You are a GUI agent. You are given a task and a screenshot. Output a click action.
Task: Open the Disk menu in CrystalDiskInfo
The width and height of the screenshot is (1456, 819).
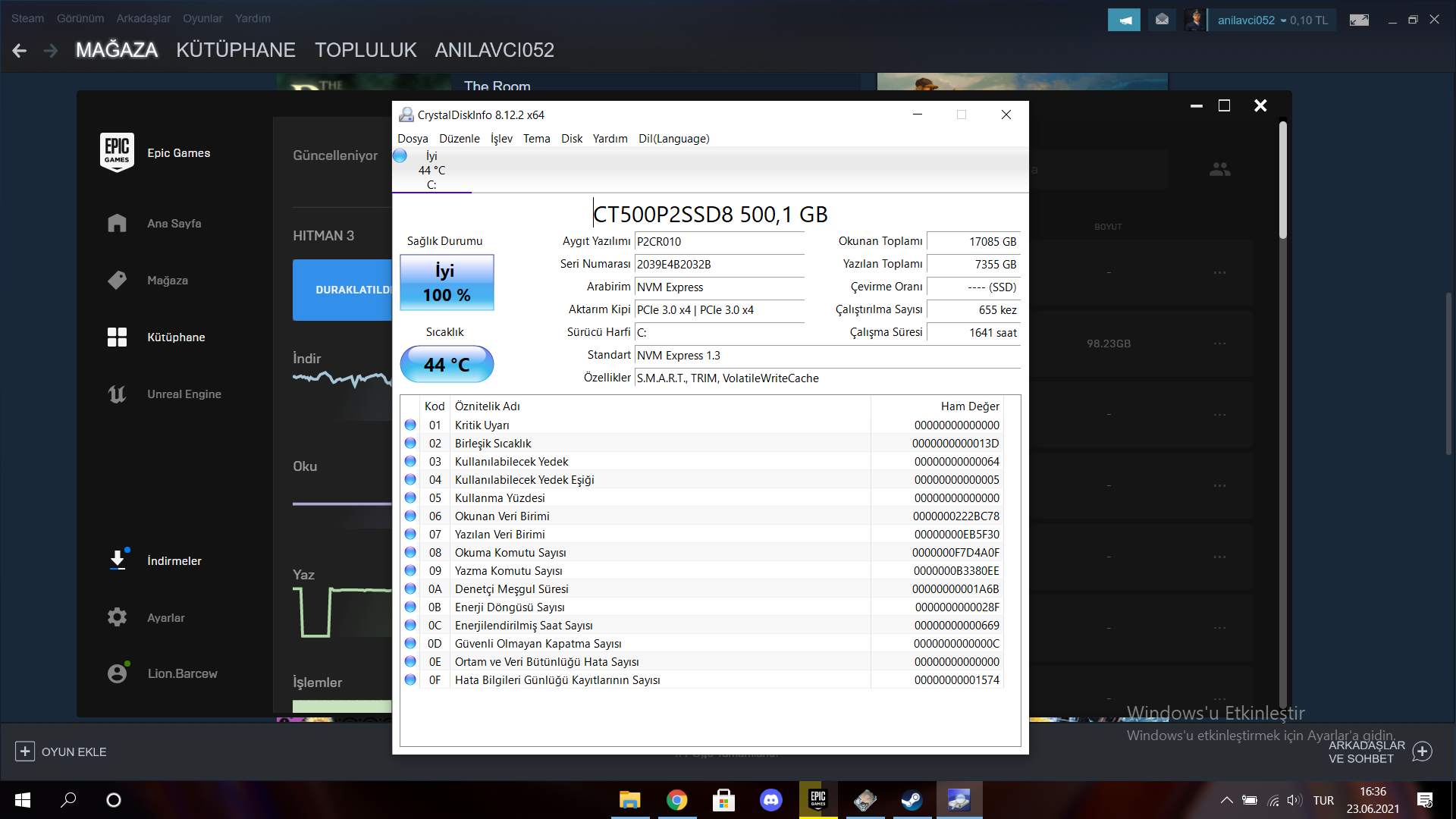(x=572, y=139)
